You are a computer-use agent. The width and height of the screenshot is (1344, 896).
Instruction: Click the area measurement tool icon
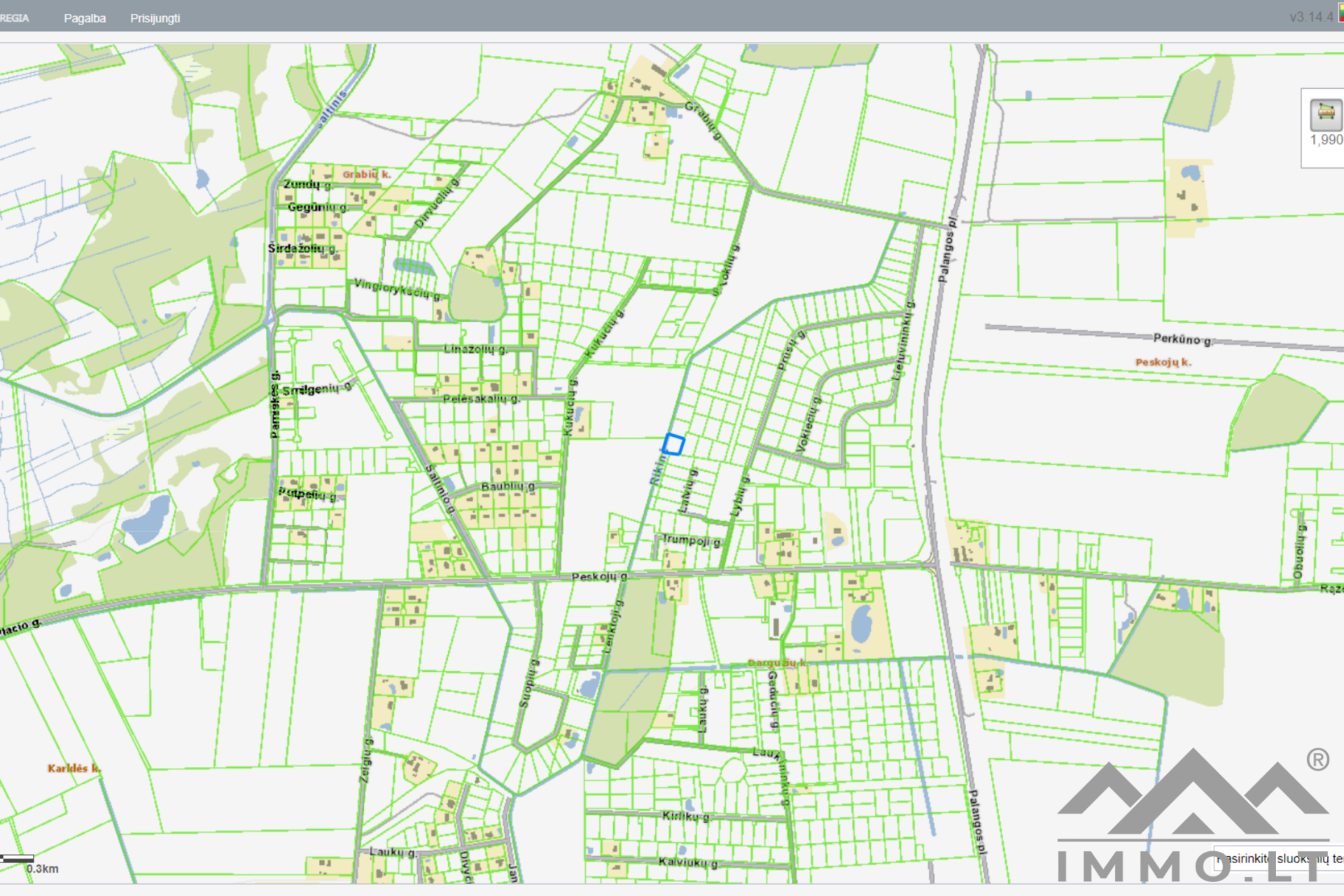click(1325, 113)
